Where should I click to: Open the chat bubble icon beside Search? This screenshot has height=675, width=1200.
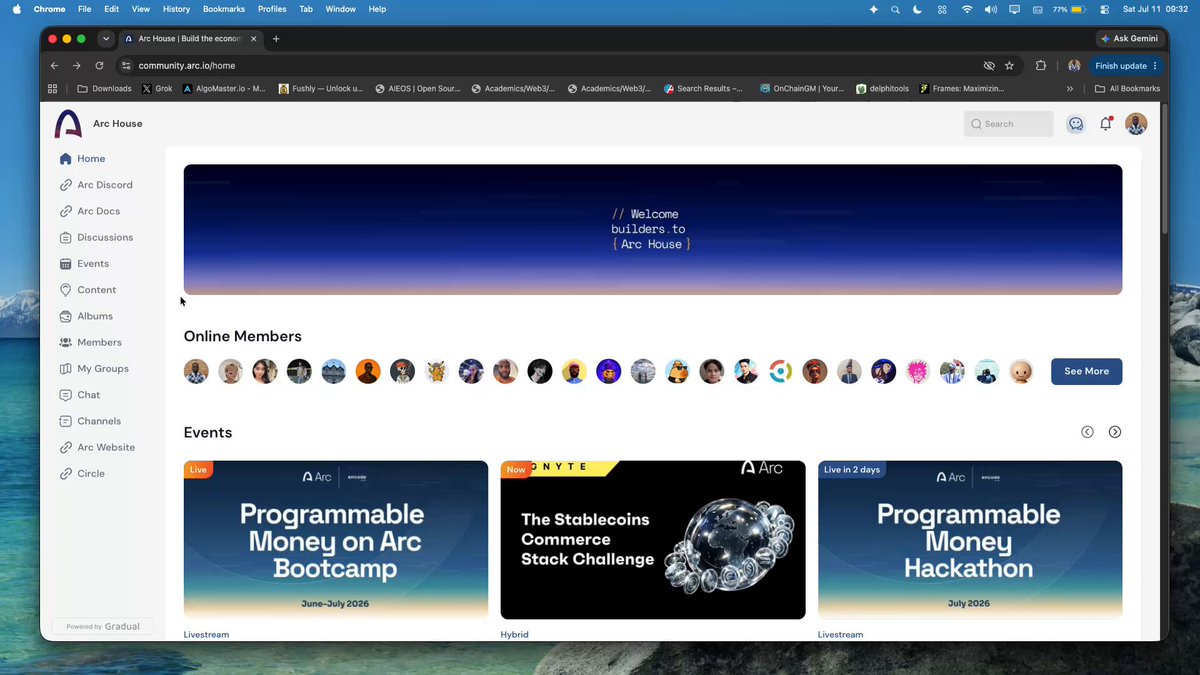pos(1076,124)
